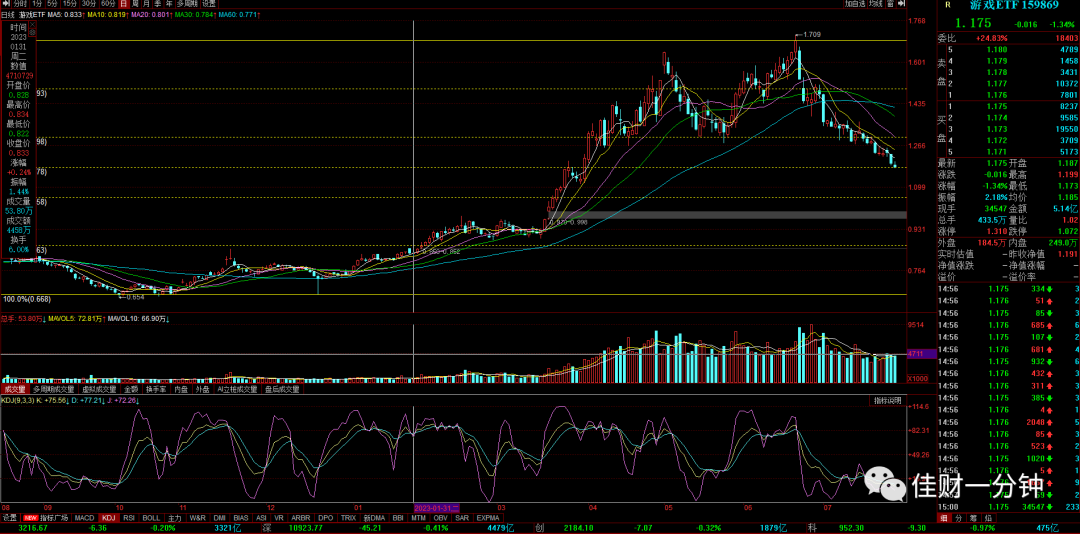Switch indicator to RSI
1080x534 pixels.
click(129, 517)
